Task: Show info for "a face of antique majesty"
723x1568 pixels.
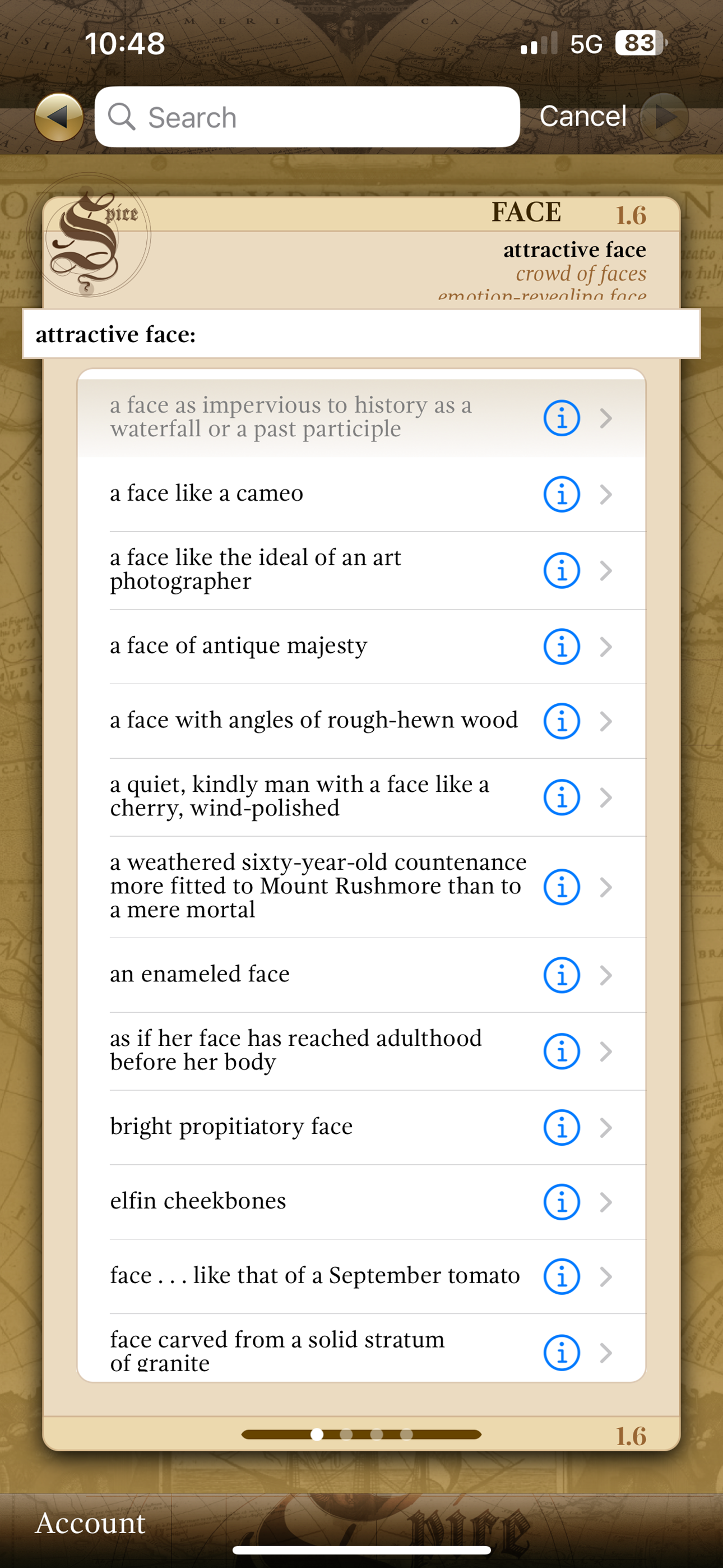Action: [561, 647]
